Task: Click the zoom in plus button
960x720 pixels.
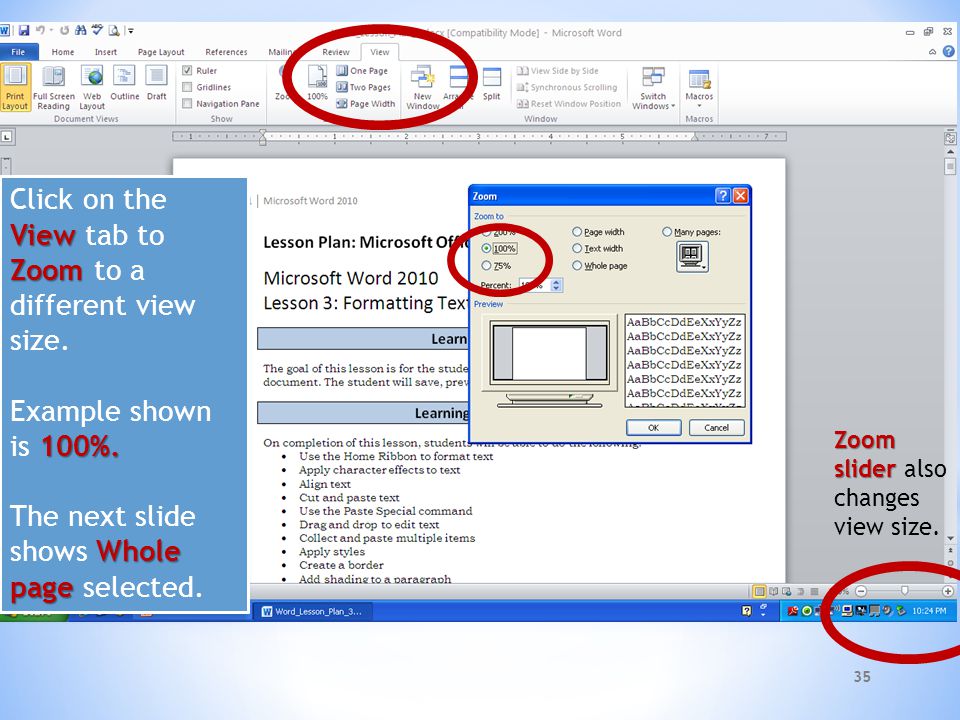Action: coord(947,591)
